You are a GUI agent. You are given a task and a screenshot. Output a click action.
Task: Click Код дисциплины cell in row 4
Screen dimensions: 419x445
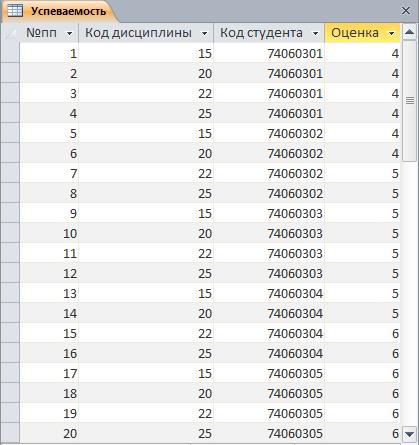(146, 113)
